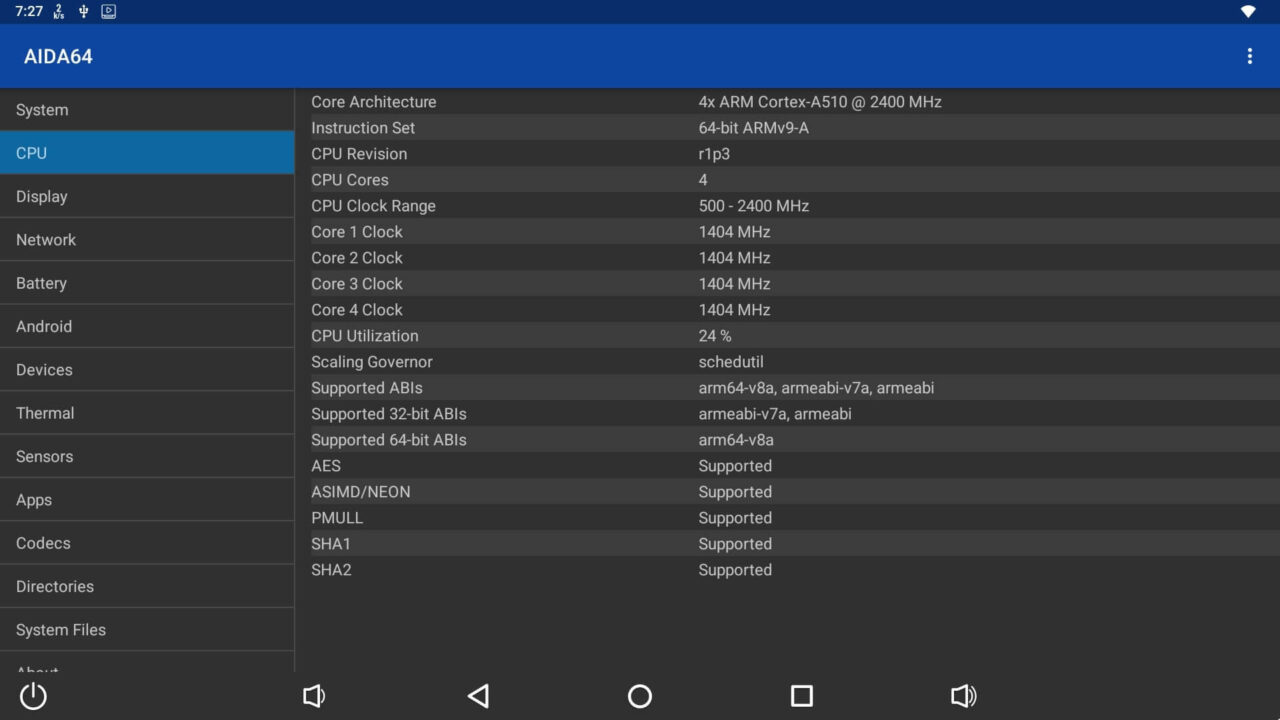Open the Sensors list
The height and width of the screenshot is (720, 1280).
[x=147, y=457]
